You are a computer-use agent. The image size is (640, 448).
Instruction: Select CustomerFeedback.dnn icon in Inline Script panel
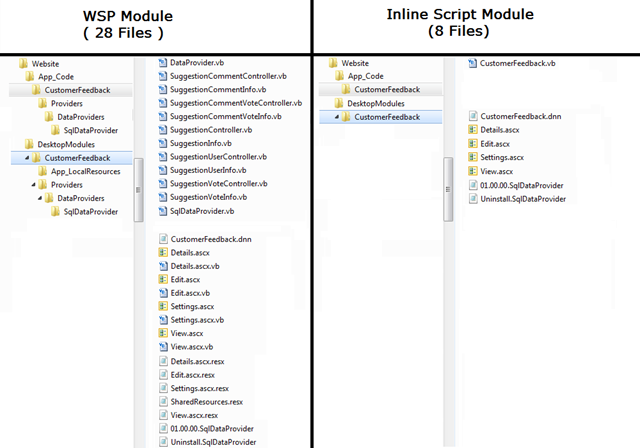[473, 116]
